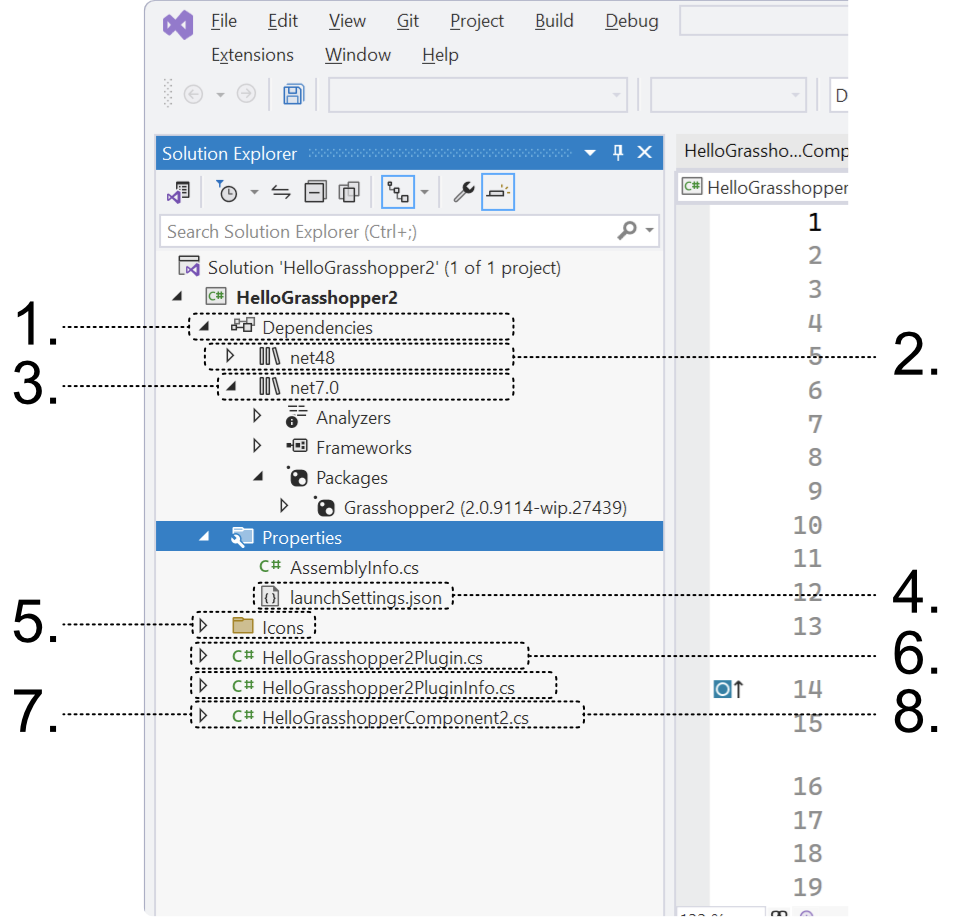Toggle the Show All Files icon
The image size is (967, 917).
349,192
